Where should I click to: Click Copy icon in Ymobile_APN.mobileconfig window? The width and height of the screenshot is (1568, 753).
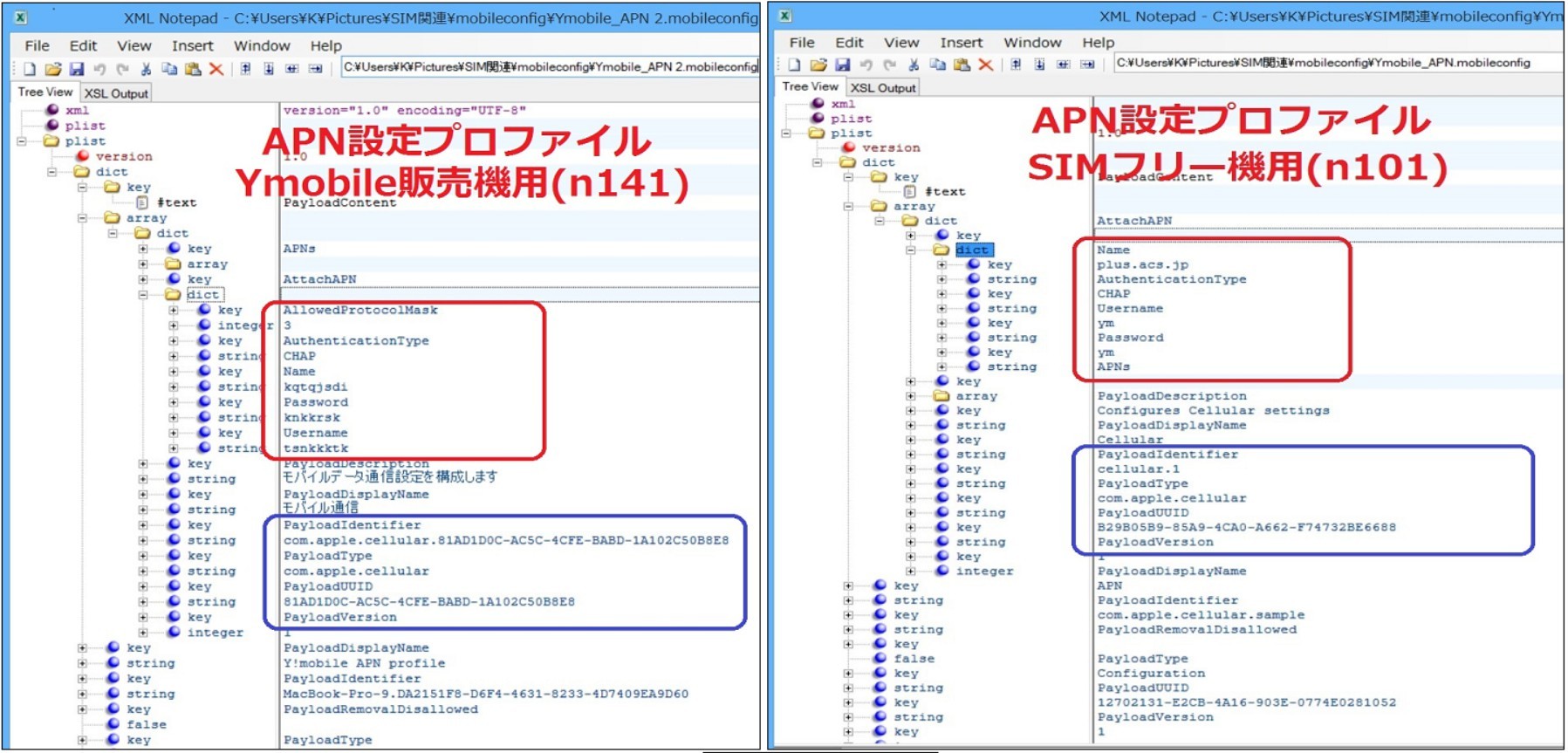pos(937,65)
